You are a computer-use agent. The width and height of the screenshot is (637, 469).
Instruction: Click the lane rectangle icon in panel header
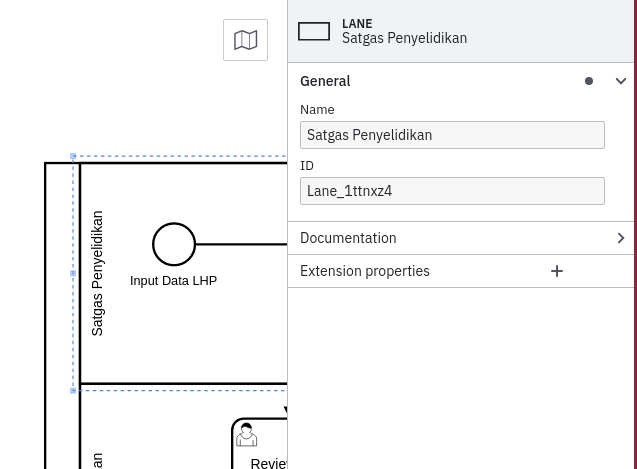314,32
